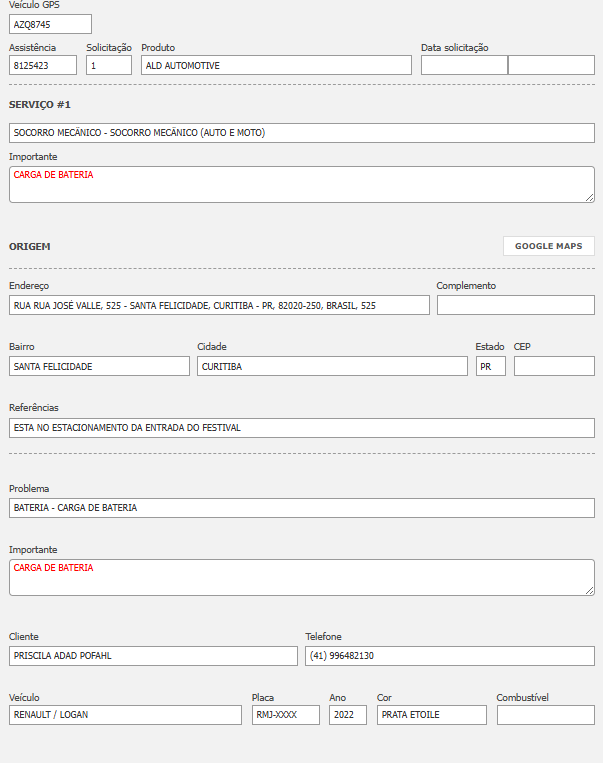
Task: Click the Referências field
Action: click(301, 427)
